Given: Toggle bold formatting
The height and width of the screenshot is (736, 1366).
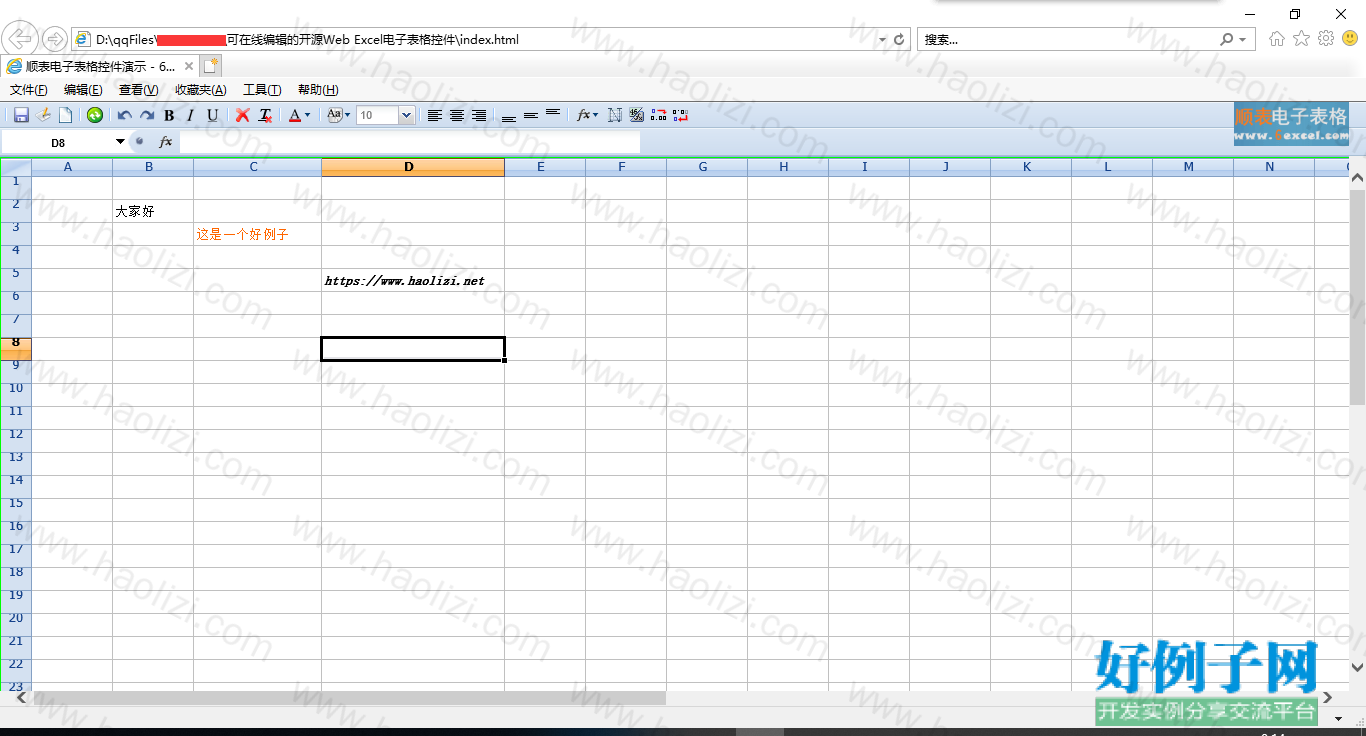Looking at the screenshot, I should point(169,115).
